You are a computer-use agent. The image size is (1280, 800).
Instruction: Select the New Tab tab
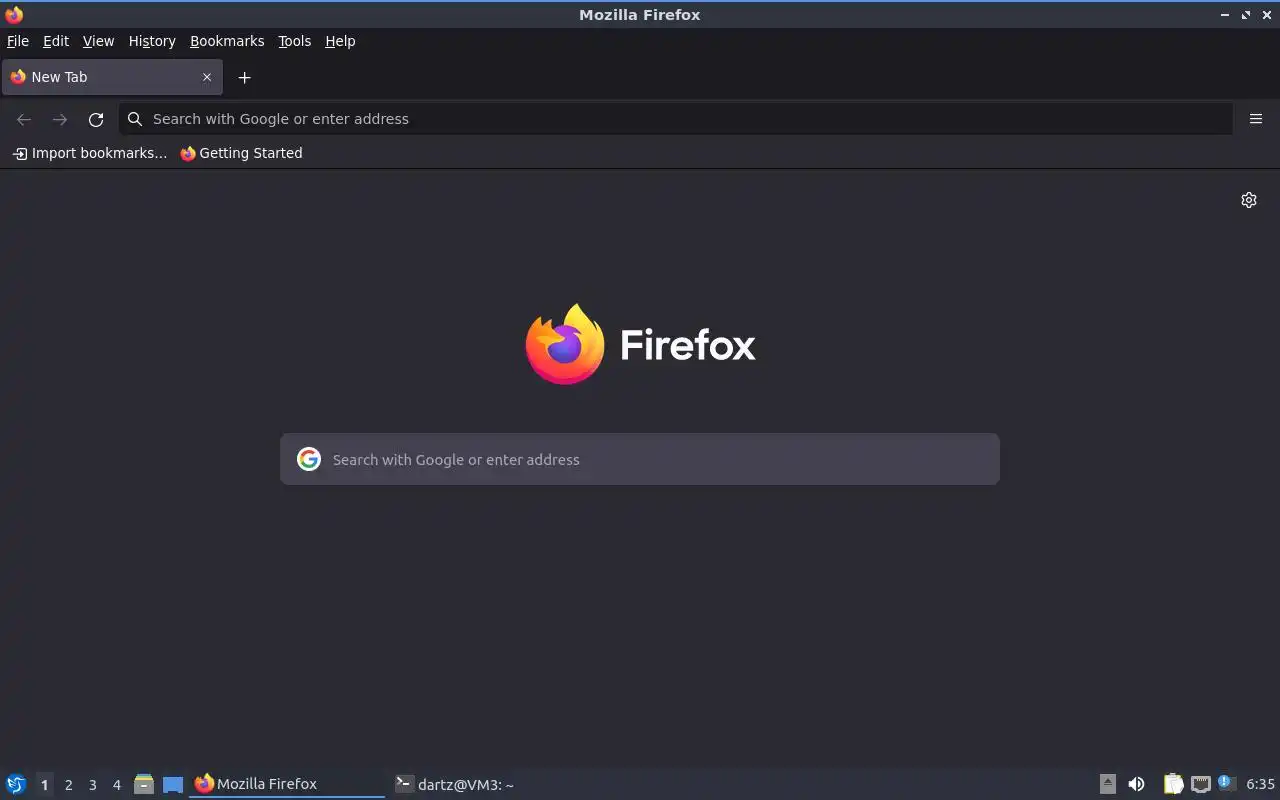click(x=112, y=77)
